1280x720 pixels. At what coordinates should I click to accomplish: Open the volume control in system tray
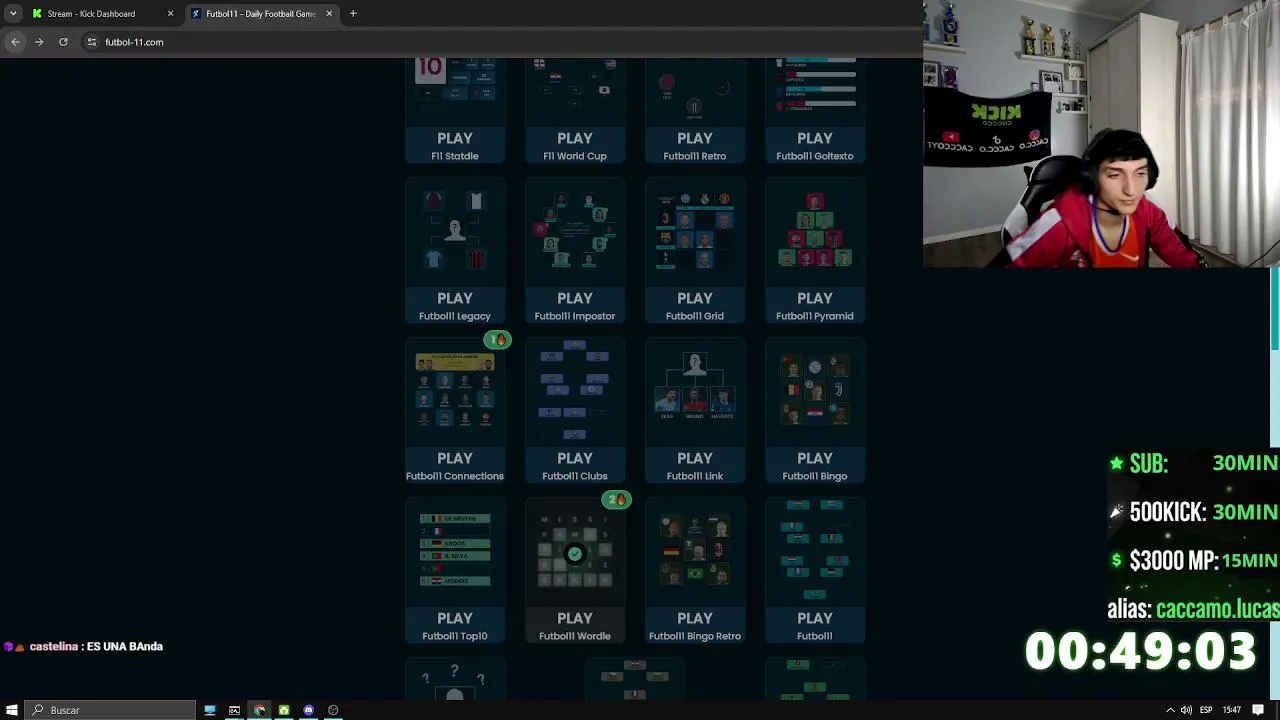(1186, 710)
